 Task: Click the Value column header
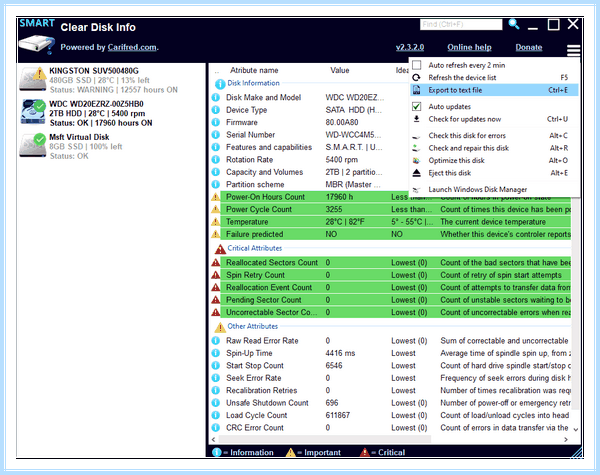(x=340, y=70)
